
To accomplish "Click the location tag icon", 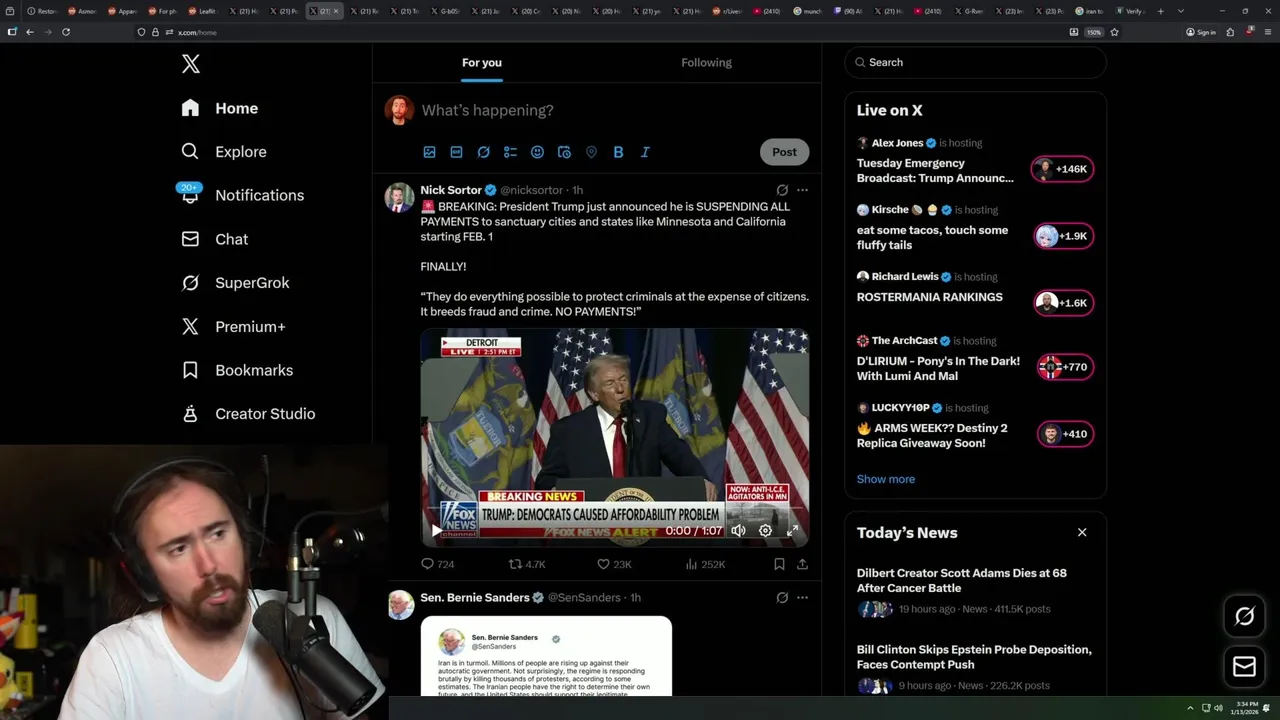I will [x=591, y=152].
